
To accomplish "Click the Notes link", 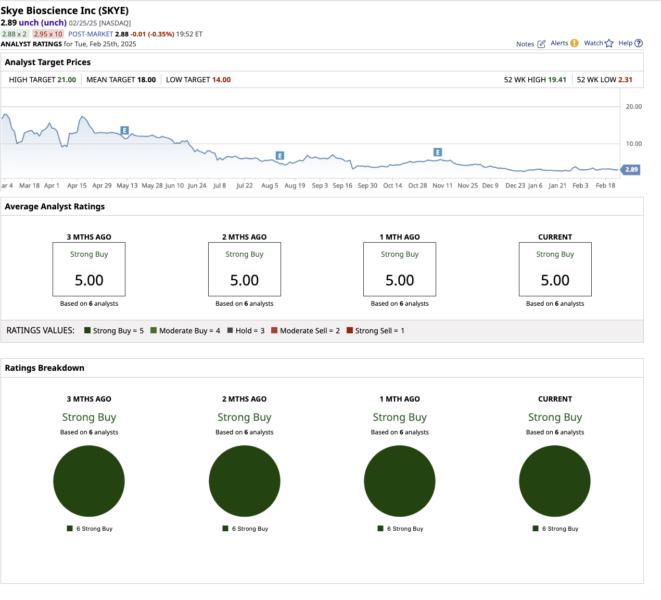I will coord(525,44).
